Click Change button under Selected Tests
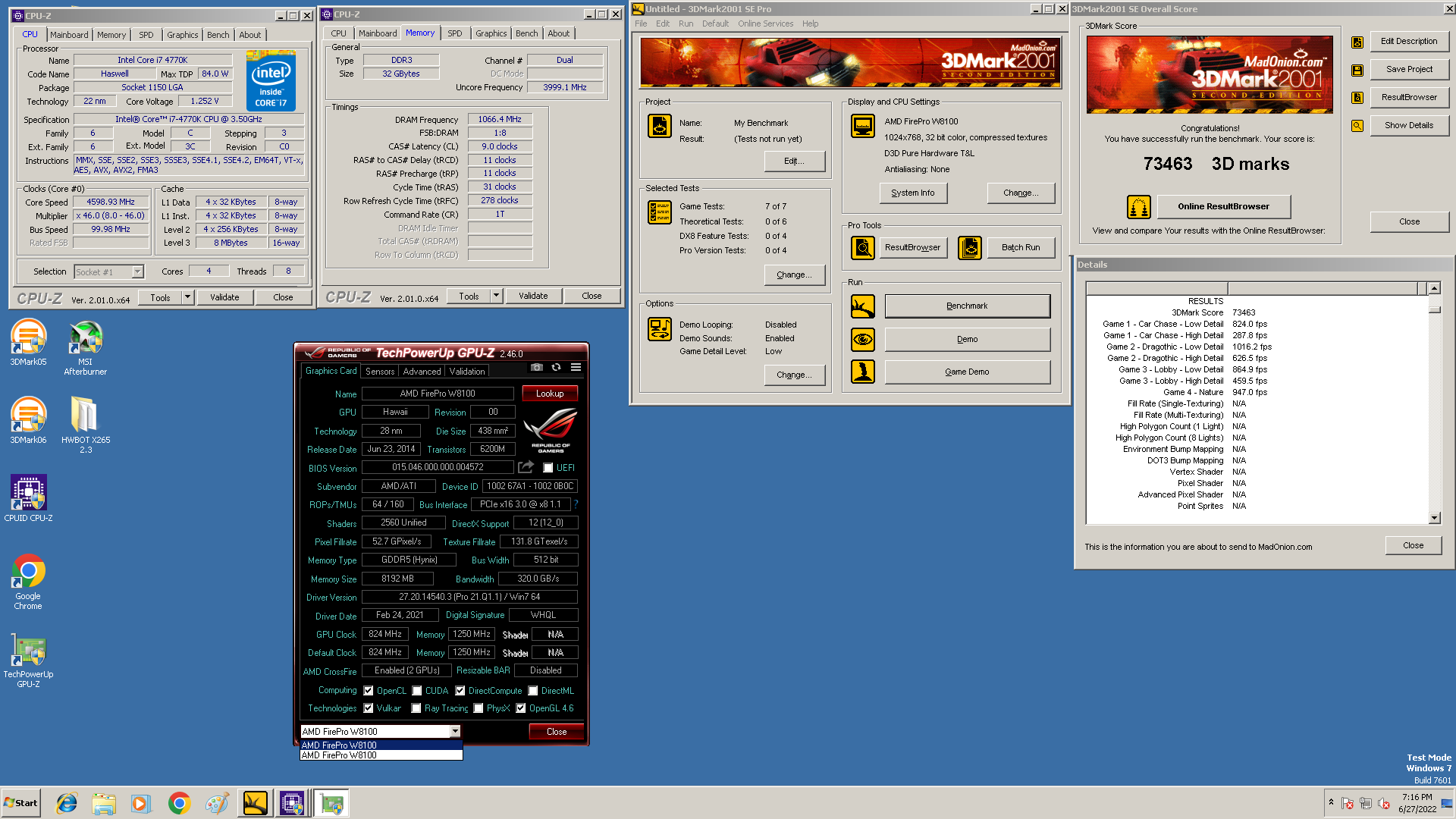The image size is (1456, 819). (x=794, y=275)
